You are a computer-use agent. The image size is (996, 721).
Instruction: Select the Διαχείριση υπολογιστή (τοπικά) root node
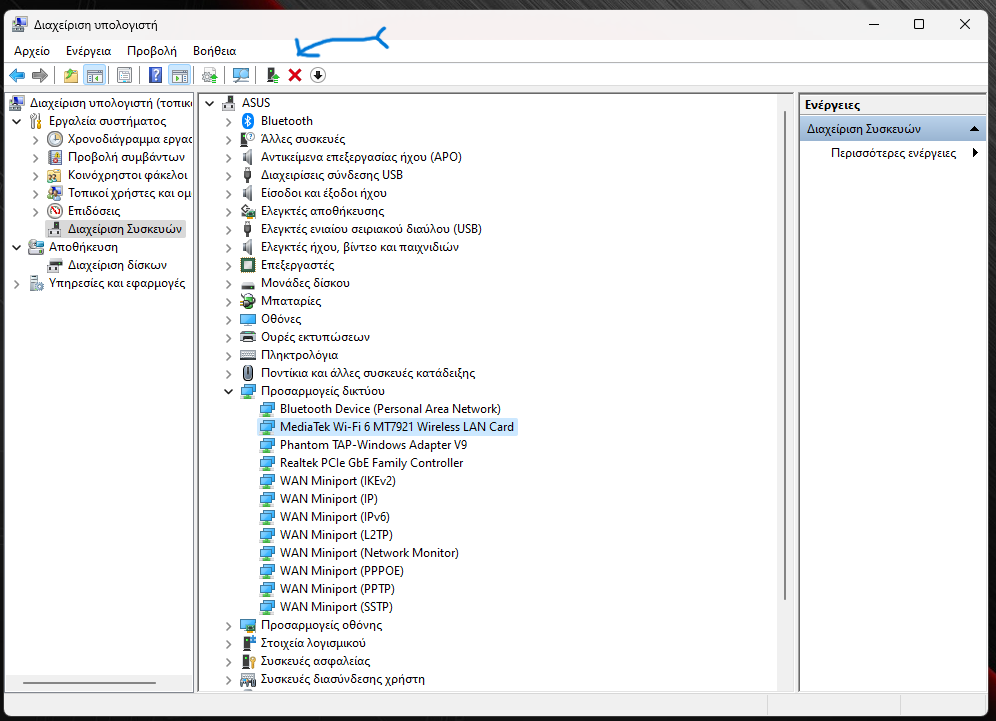pyautogui.click(x=111, y=103)
